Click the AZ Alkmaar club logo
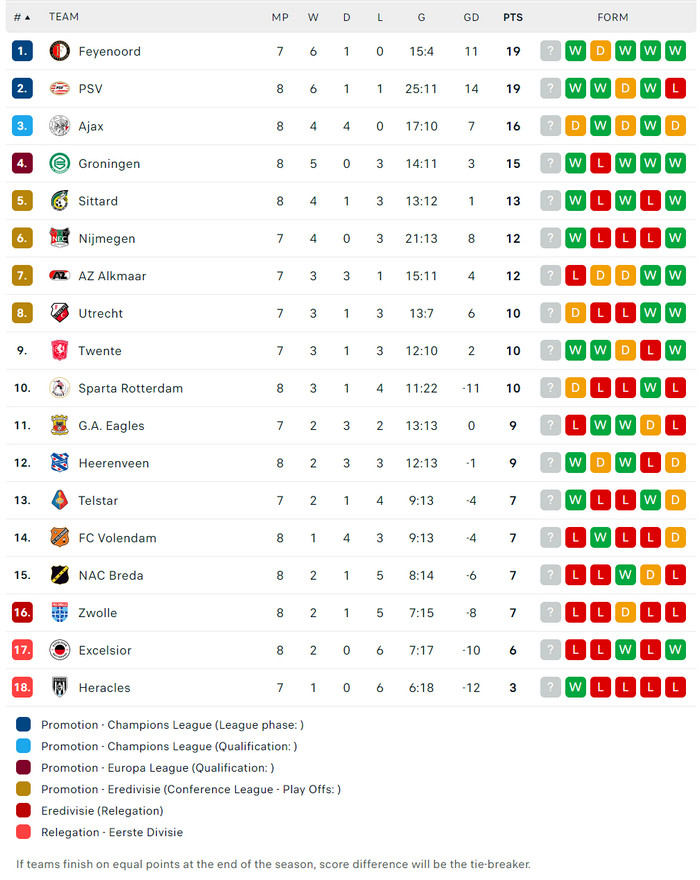 (x=60, y=276)
